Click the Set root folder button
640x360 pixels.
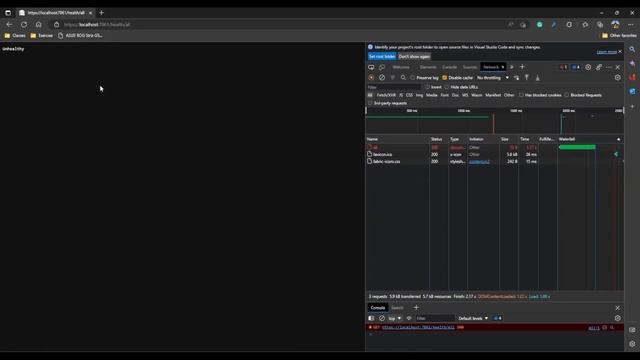(382, 56)
